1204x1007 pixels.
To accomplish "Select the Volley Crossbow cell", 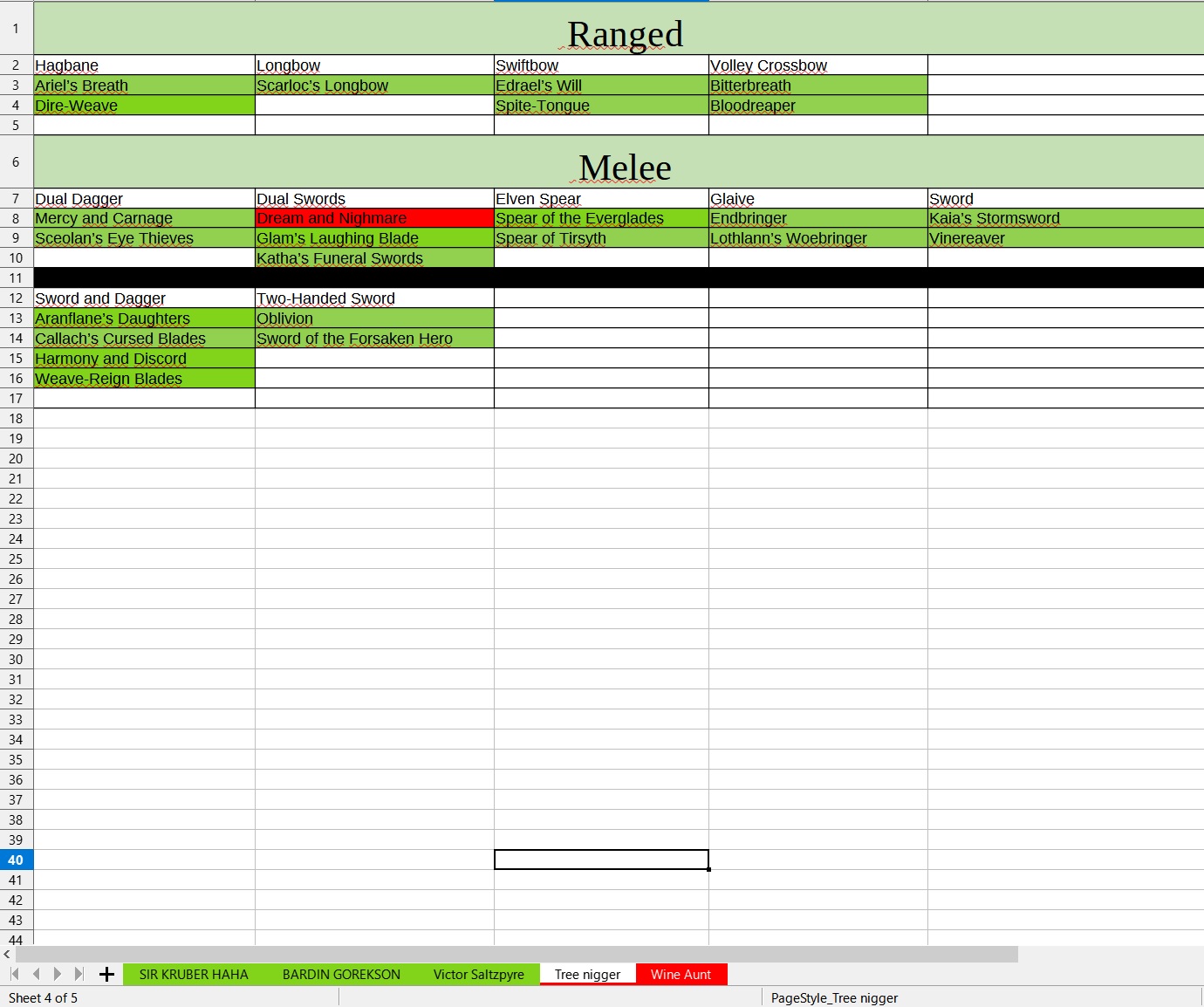I will pos(818,65).
